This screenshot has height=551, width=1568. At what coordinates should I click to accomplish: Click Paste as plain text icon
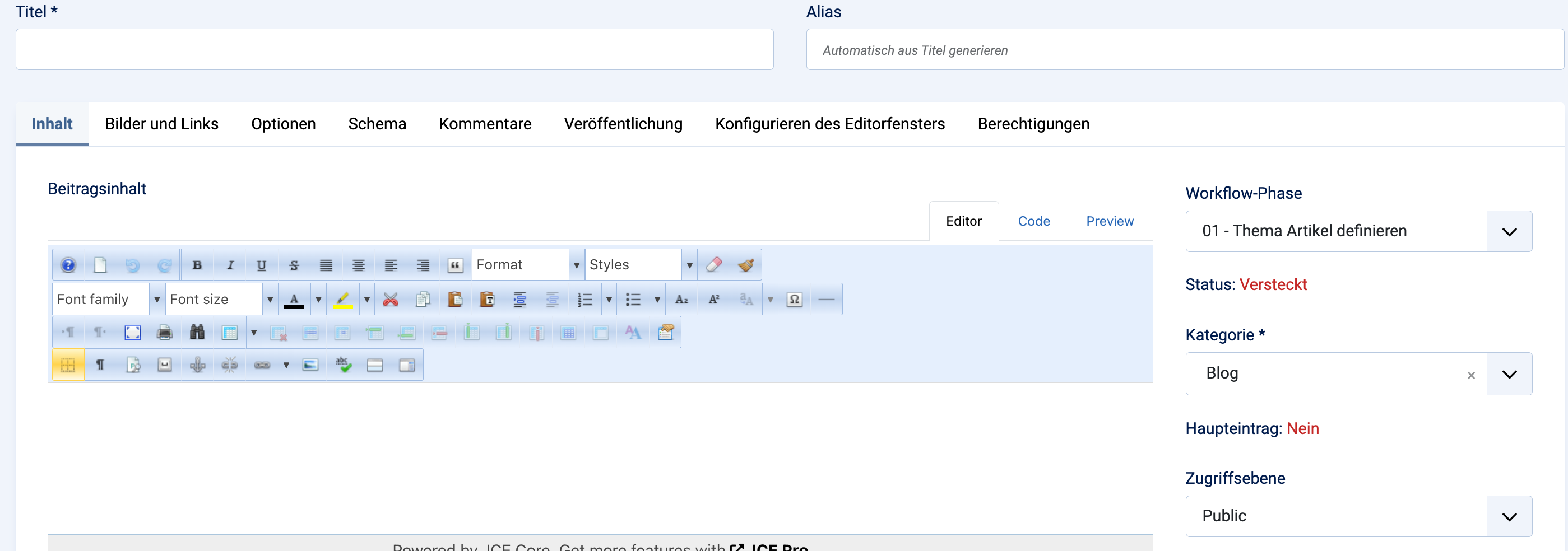(x=488, y=299)
